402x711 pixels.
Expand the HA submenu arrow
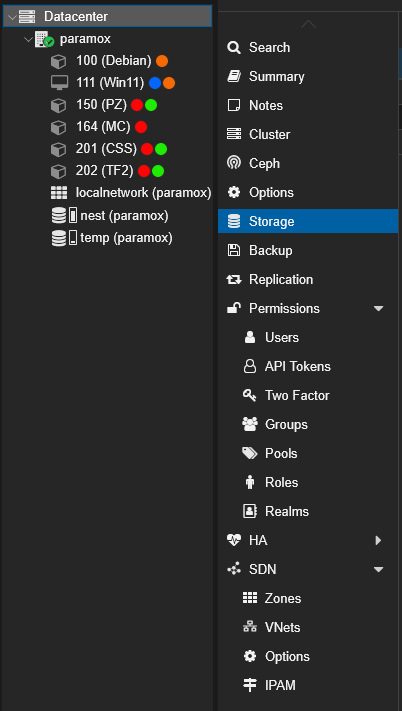[x=378, y=541]
